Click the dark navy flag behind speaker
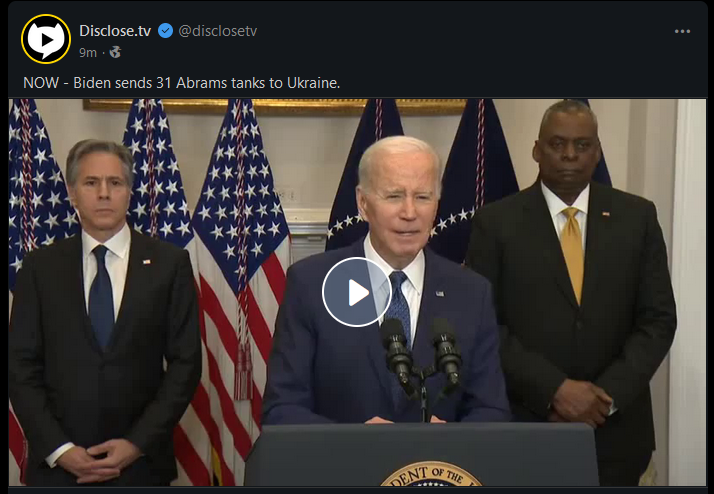Image resolution: width=714 pixels, height=494 pixels. pos(364,175)
